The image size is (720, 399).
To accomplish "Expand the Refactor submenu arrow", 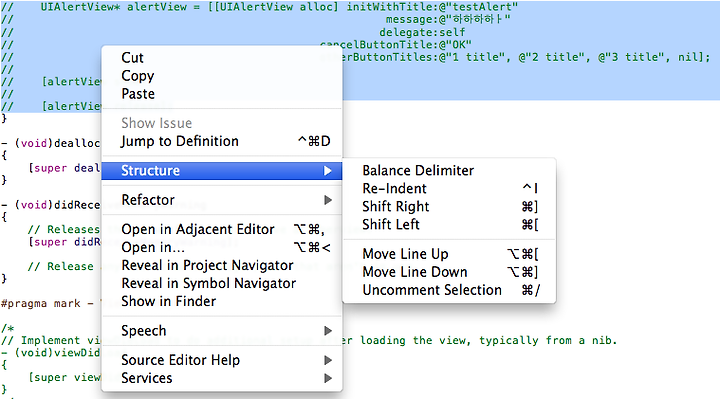I will (327, 200).
